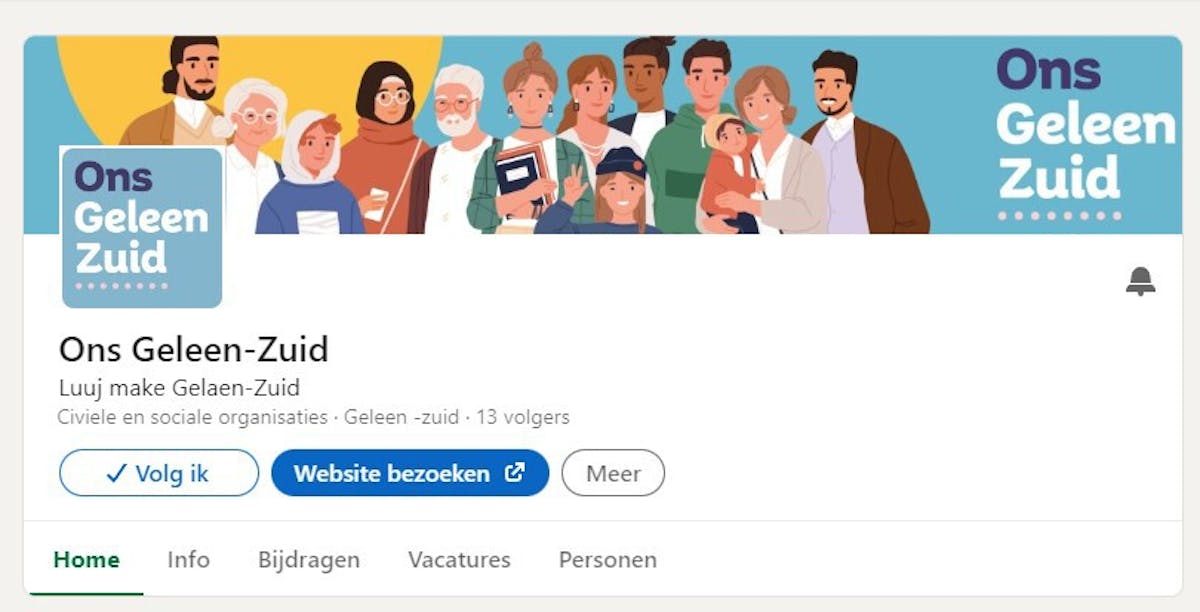Viewport: 1200px width, 612px height.
Task: Click Civiele en sociale organisaties text
Action: click(193, 417)
